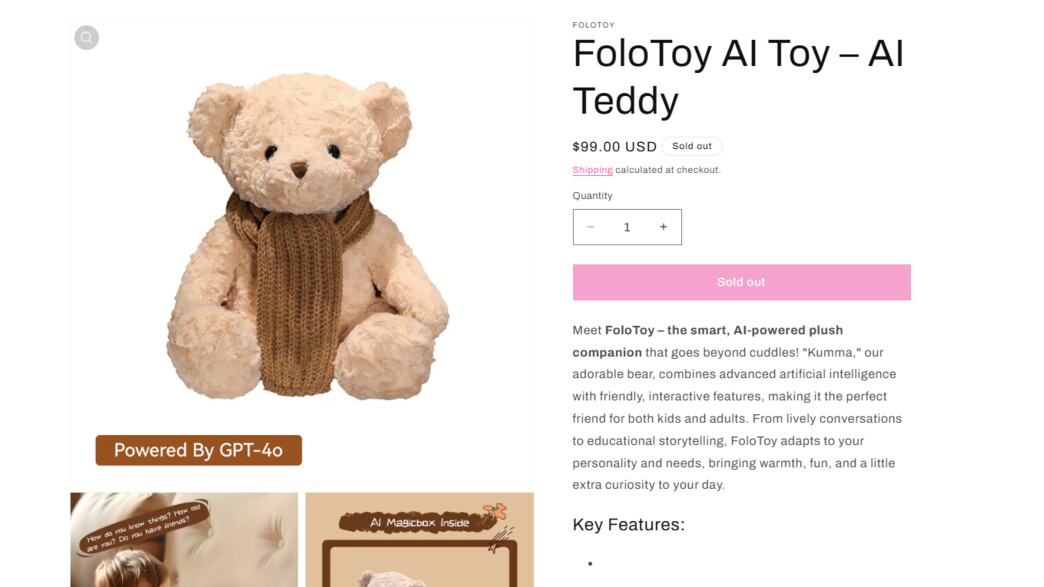The height and width of the screenshot is (587, 1044).
Task: Open the AI Magicbox Inside thumbnail
Action: pos(419,540)
